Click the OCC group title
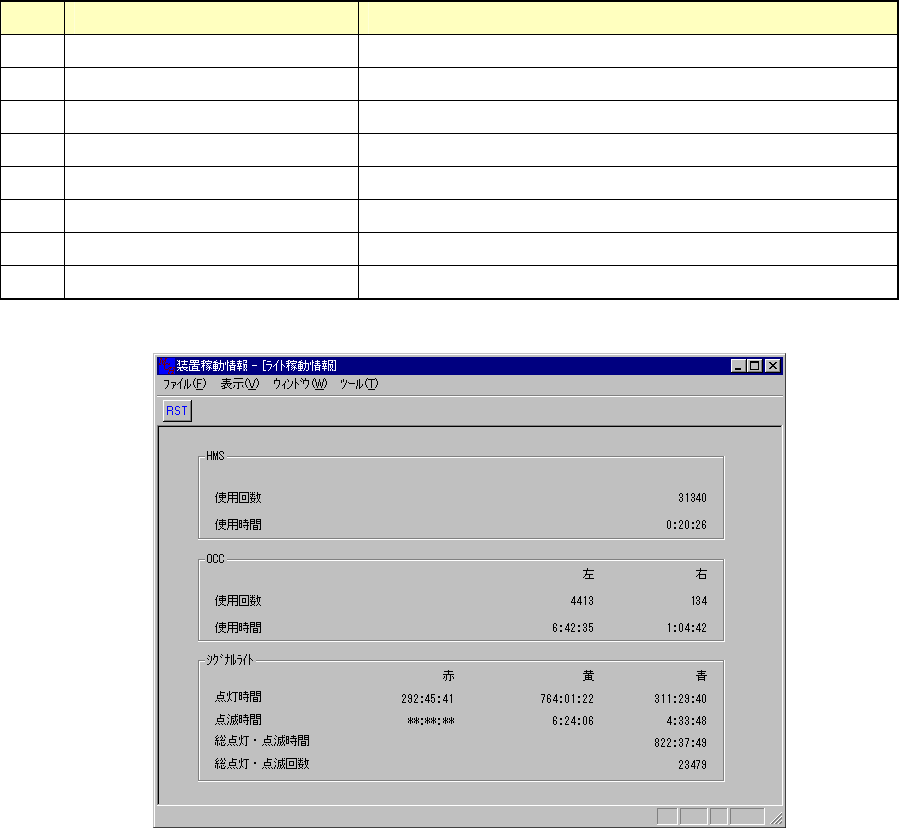899x828 pixels. pyautogui.click(x=215, y=558)
